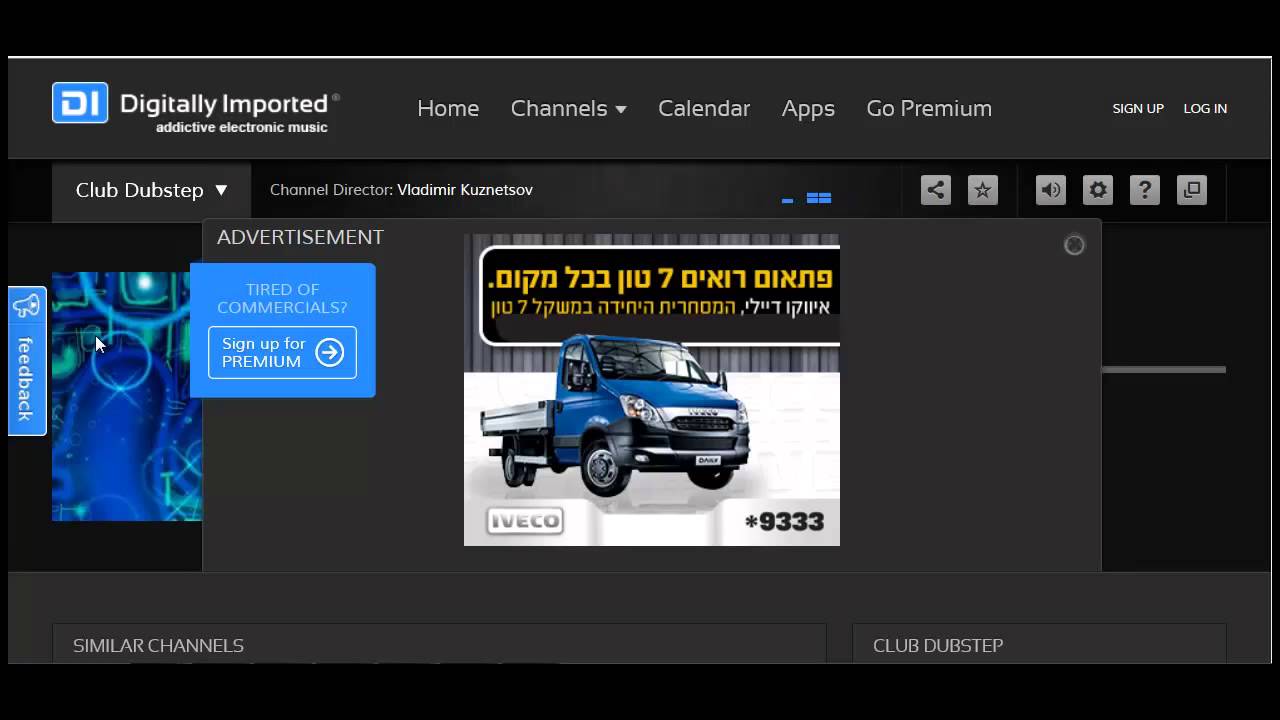Expand the Club Dubstep channel dropdown
Viewport: 1280px width, 720px height.
click(x=152, y=190)
